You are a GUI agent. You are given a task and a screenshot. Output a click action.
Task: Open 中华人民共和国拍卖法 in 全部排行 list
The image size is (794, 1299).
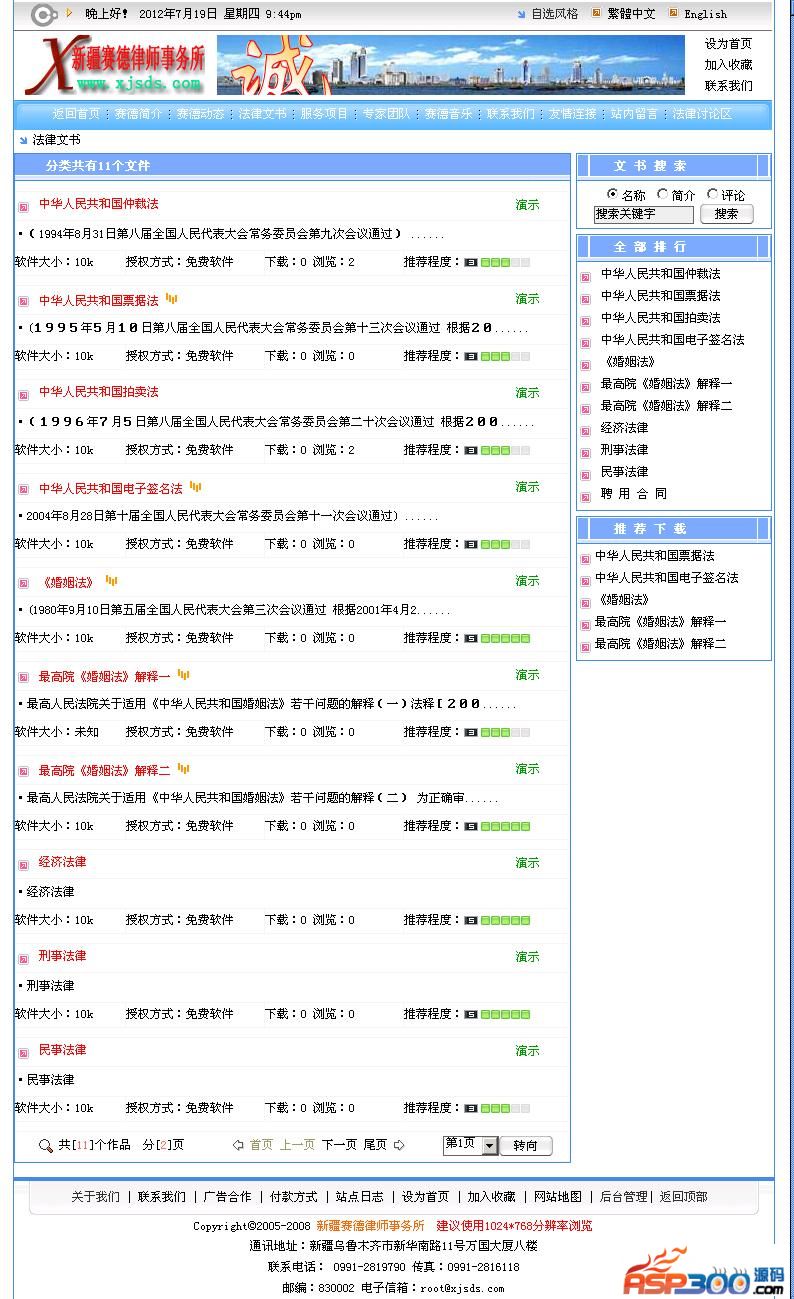(x=660, y=318)
